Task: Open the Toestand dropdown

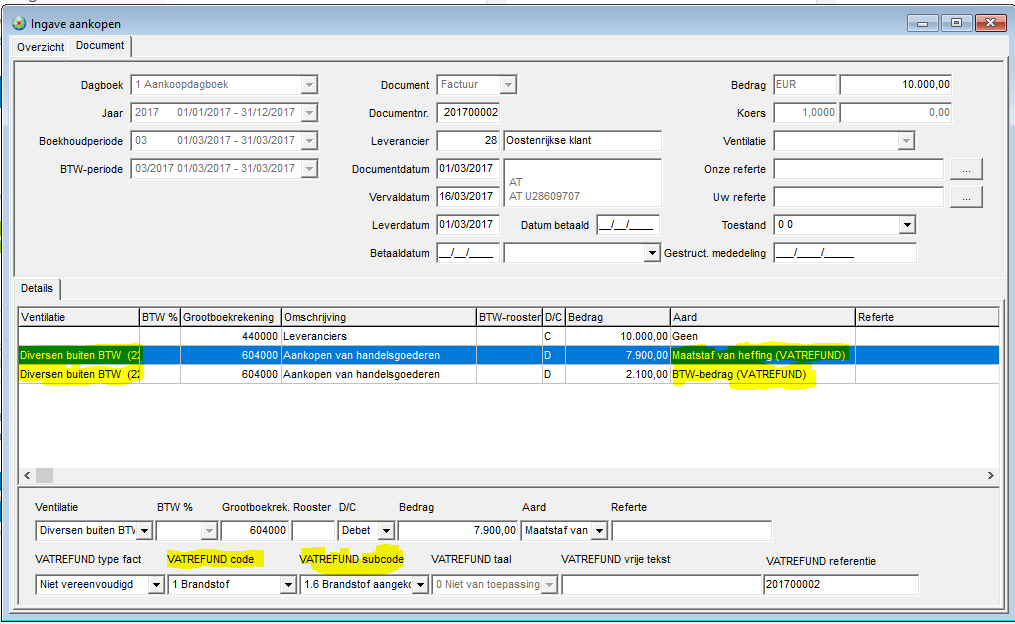Action: (908, 225)
